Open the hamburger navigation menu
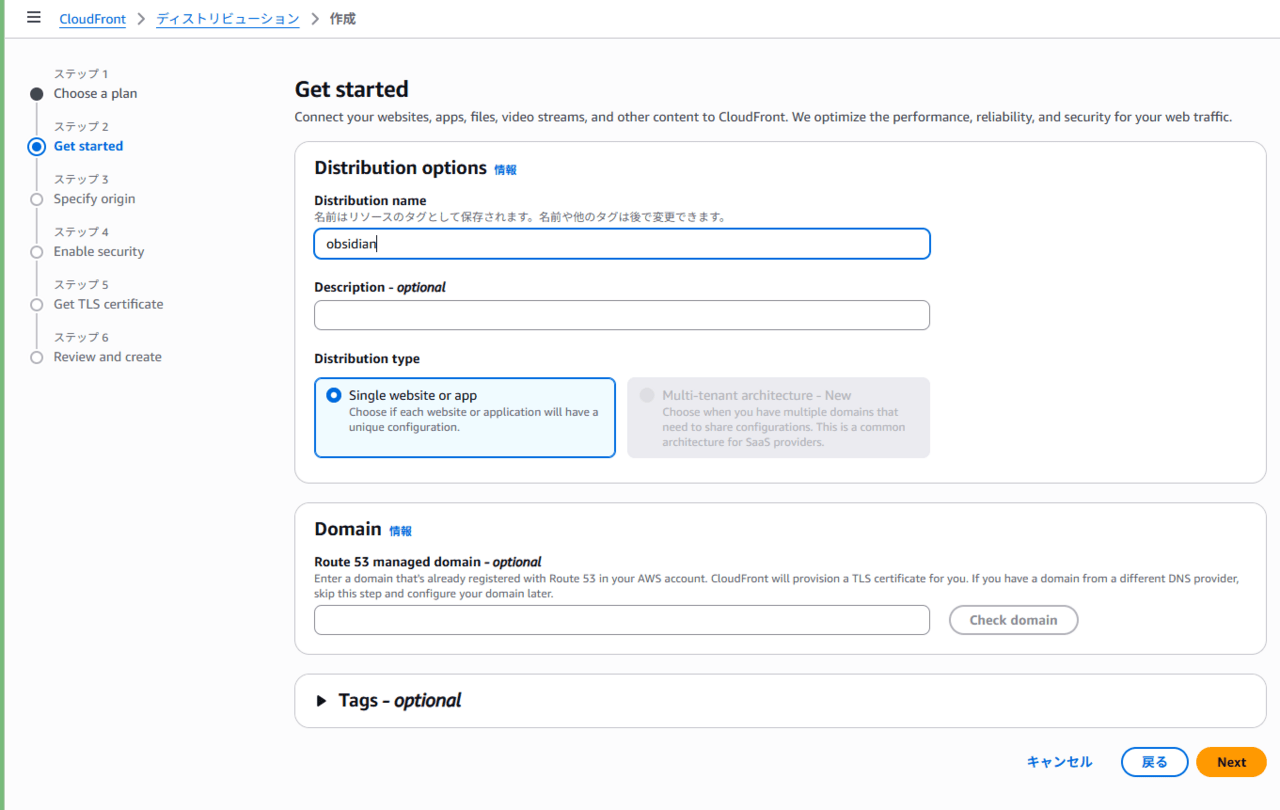 (x=34, y=18)
